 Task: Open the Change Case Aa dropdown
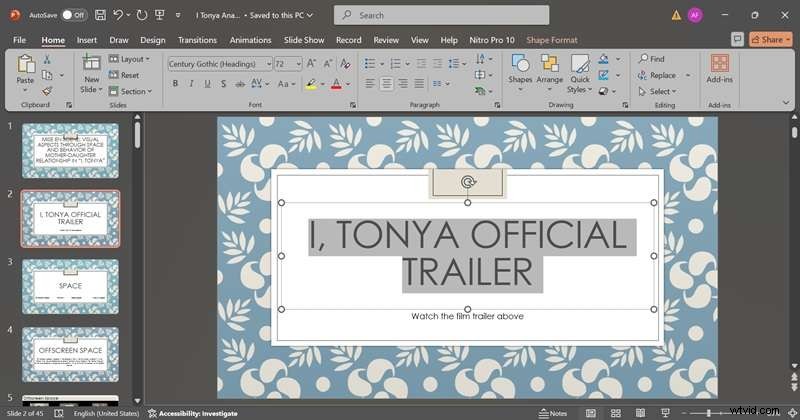click(x=287, y=84)
